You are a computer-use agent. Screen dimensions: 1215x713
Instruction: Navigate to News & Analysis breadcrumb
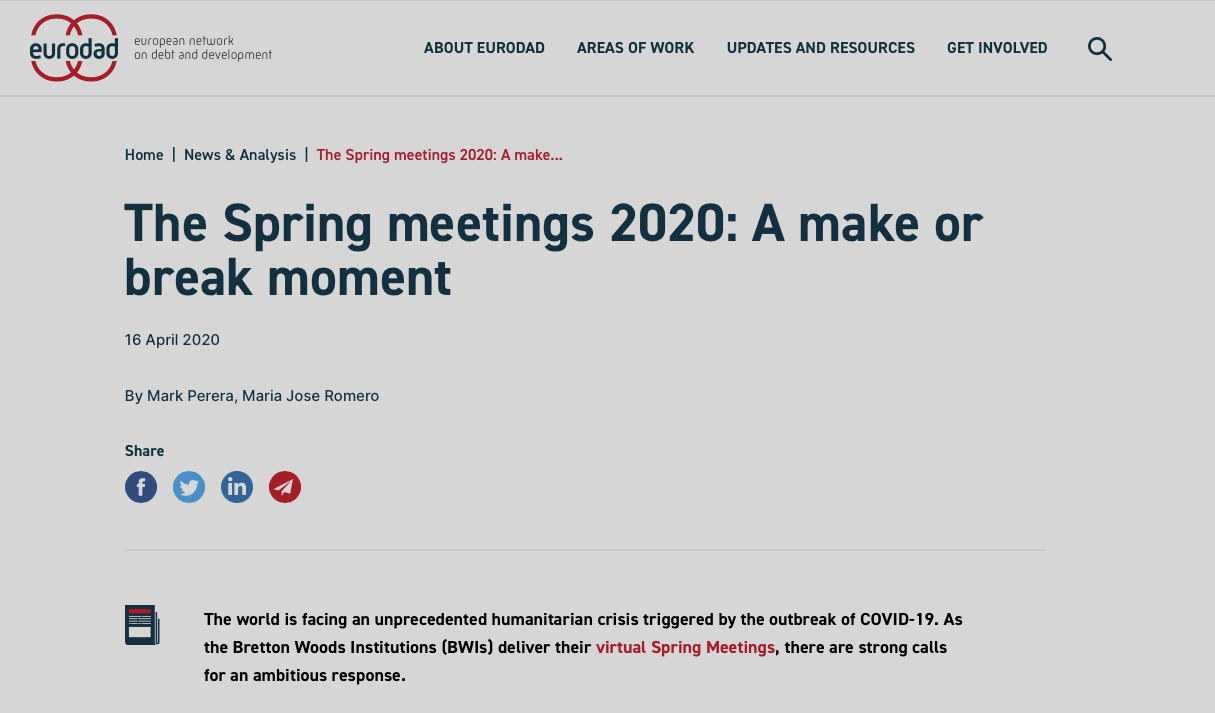point(240,155)
